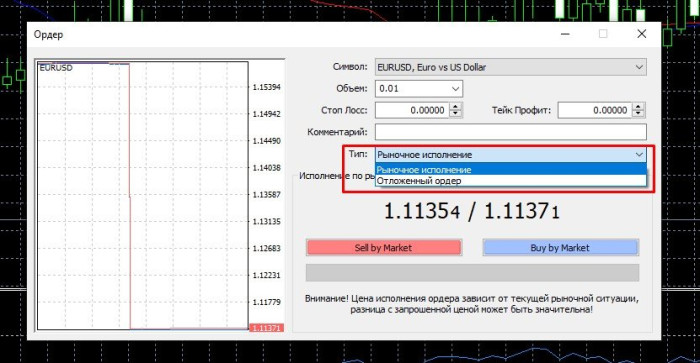Decrease Стоп Лосс with the down arrow

[x=455, y=114]
